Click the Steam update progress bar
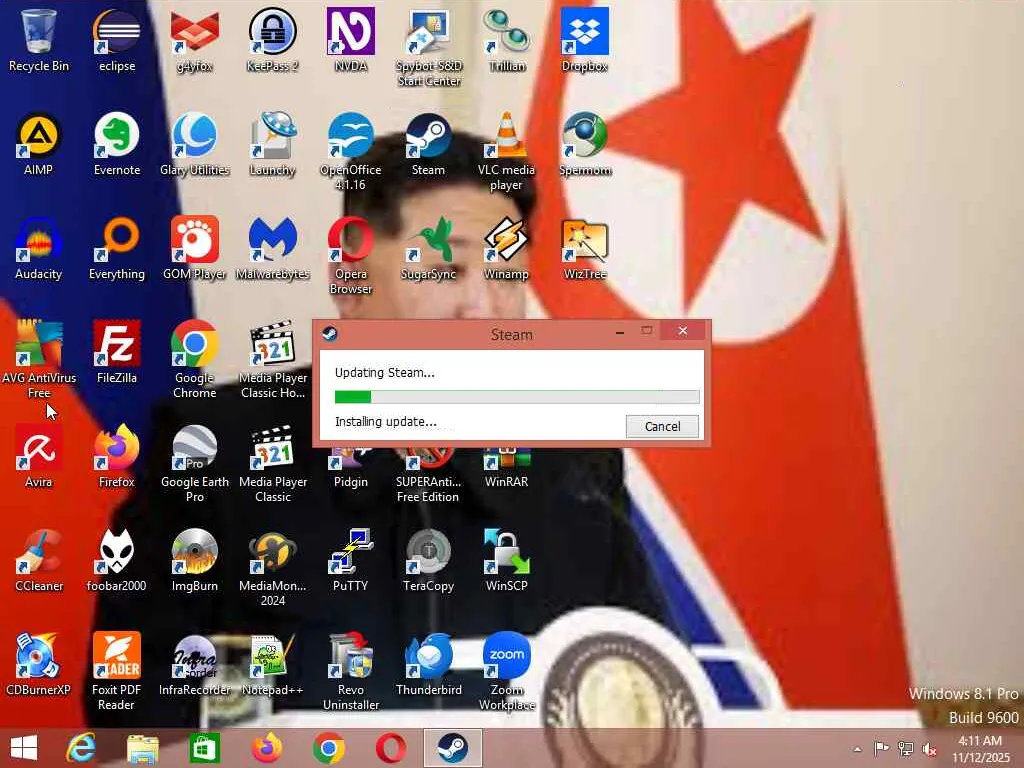Image resolution: width=1024 pixels, height=768 pixels. (x=517, y=396)
